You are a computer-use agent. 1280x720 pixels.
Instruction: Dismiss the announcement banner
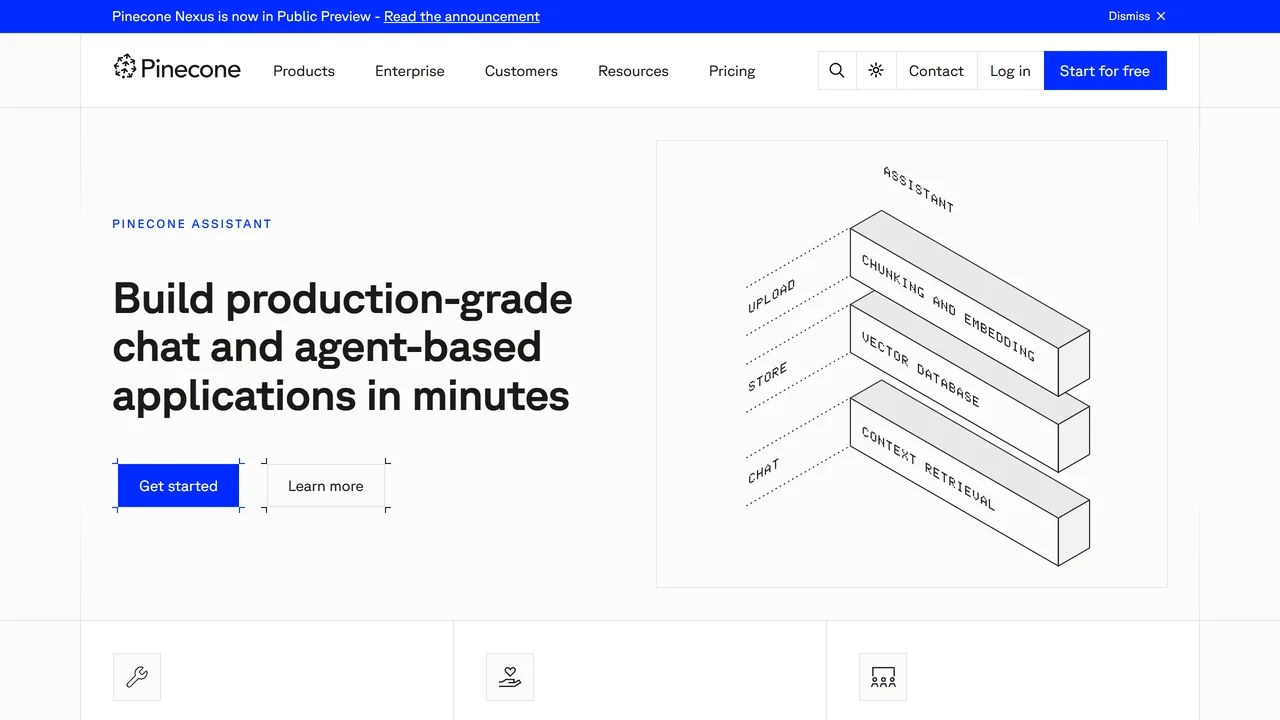tap(1137, 16)
